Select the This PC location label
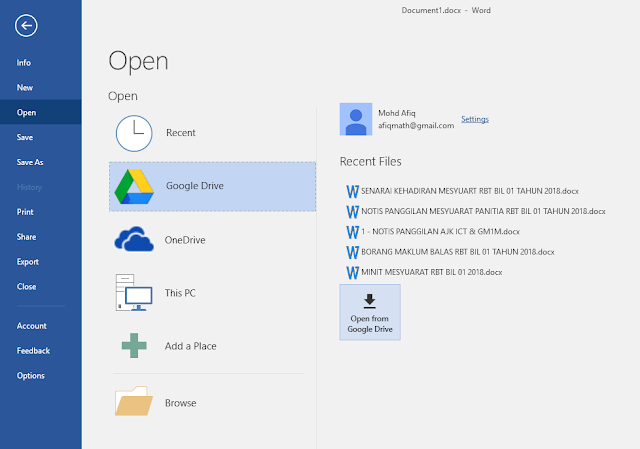The image size is (640, 449). (x=180, y=293)
